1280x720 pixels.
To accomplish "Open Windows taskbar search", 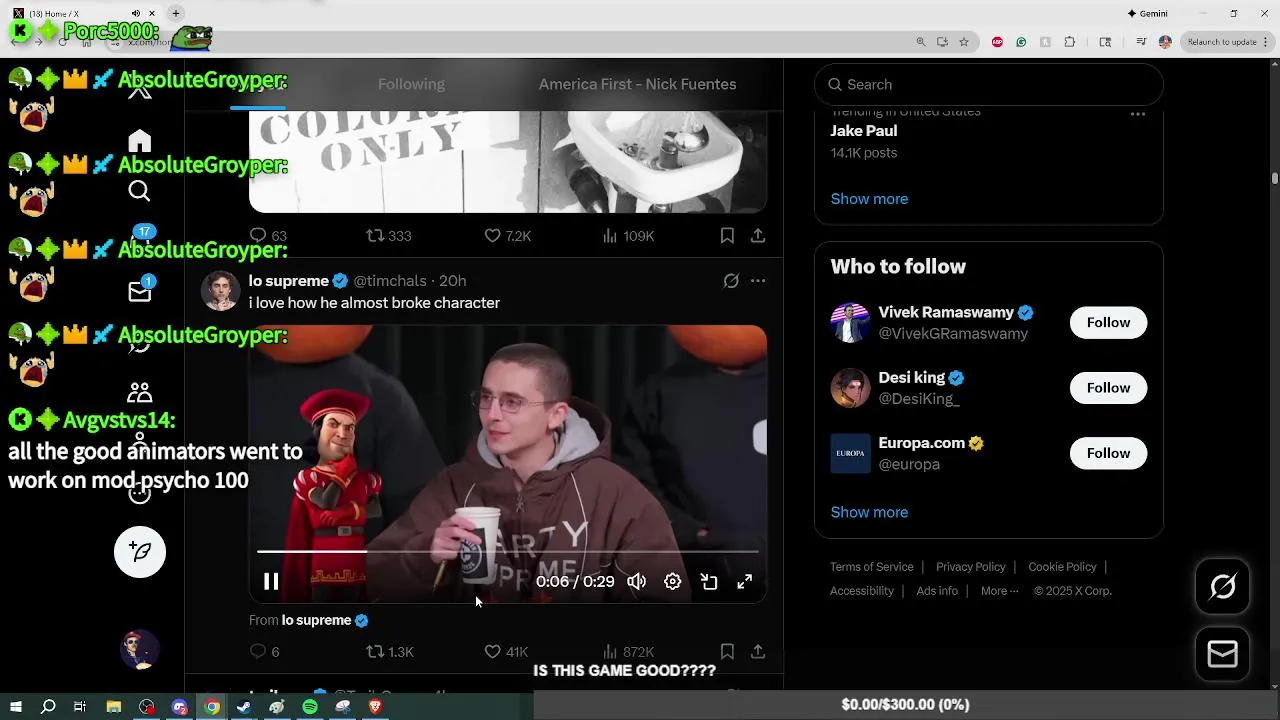I will tap(48, 707).
